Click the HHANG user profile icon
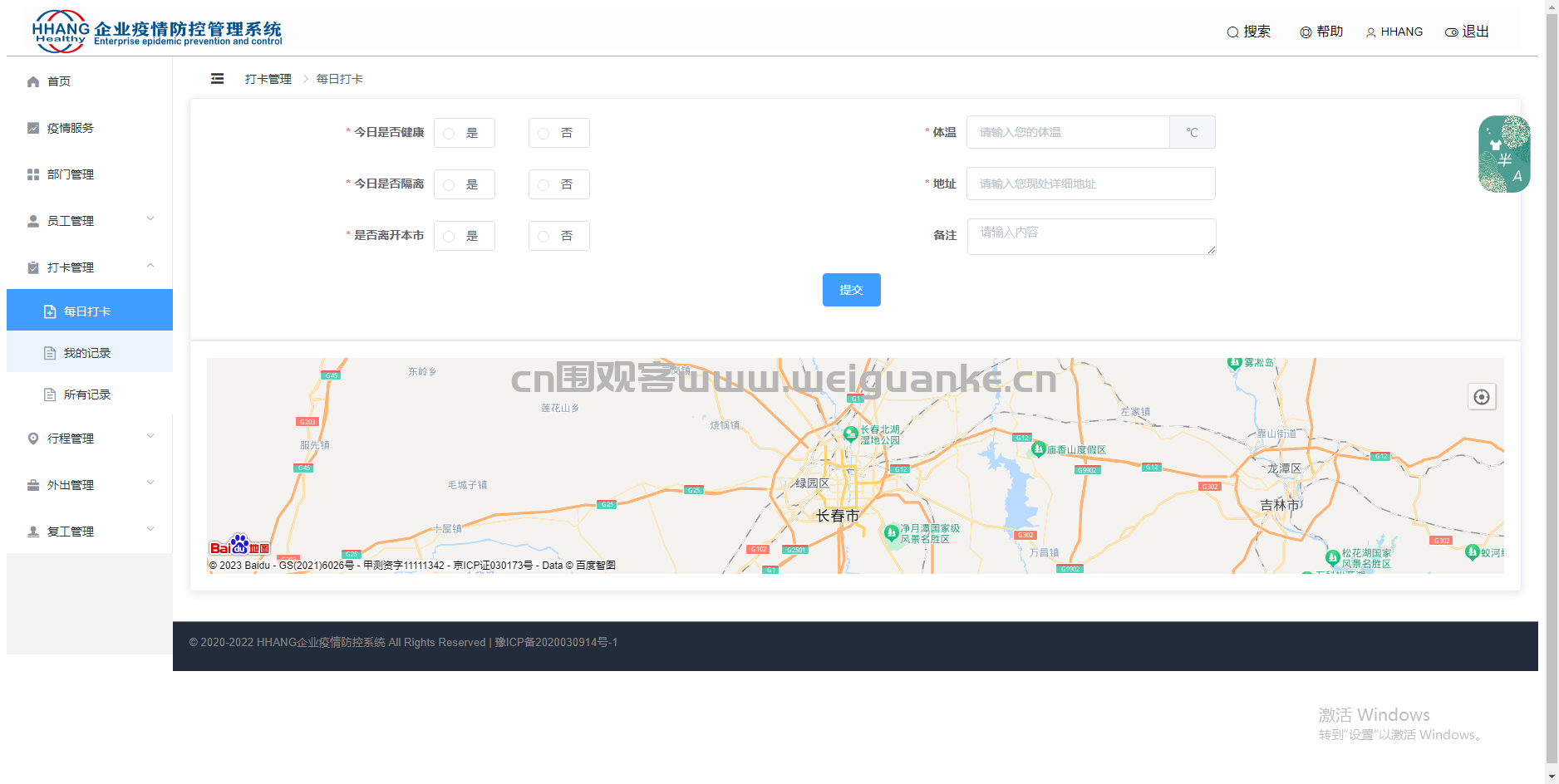1559x784 pixels. pos(1370,32)
